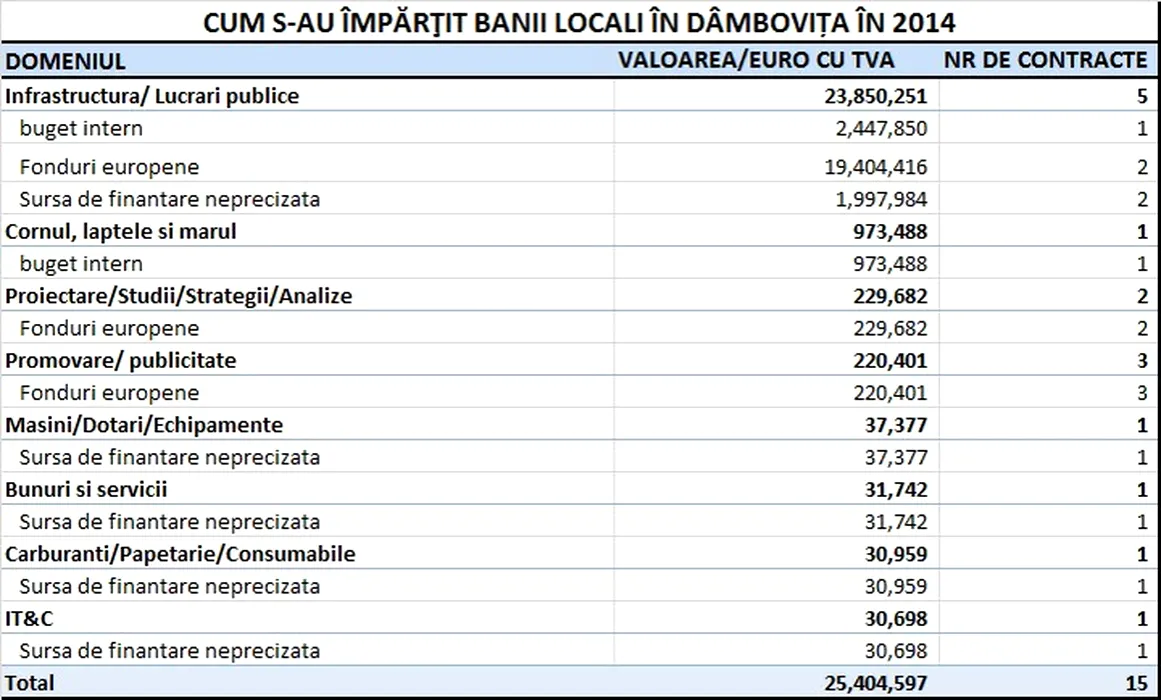Select the Proiectare/Studii/Strategii/Analize row label

pyautogui.click(x=179, y=296)
